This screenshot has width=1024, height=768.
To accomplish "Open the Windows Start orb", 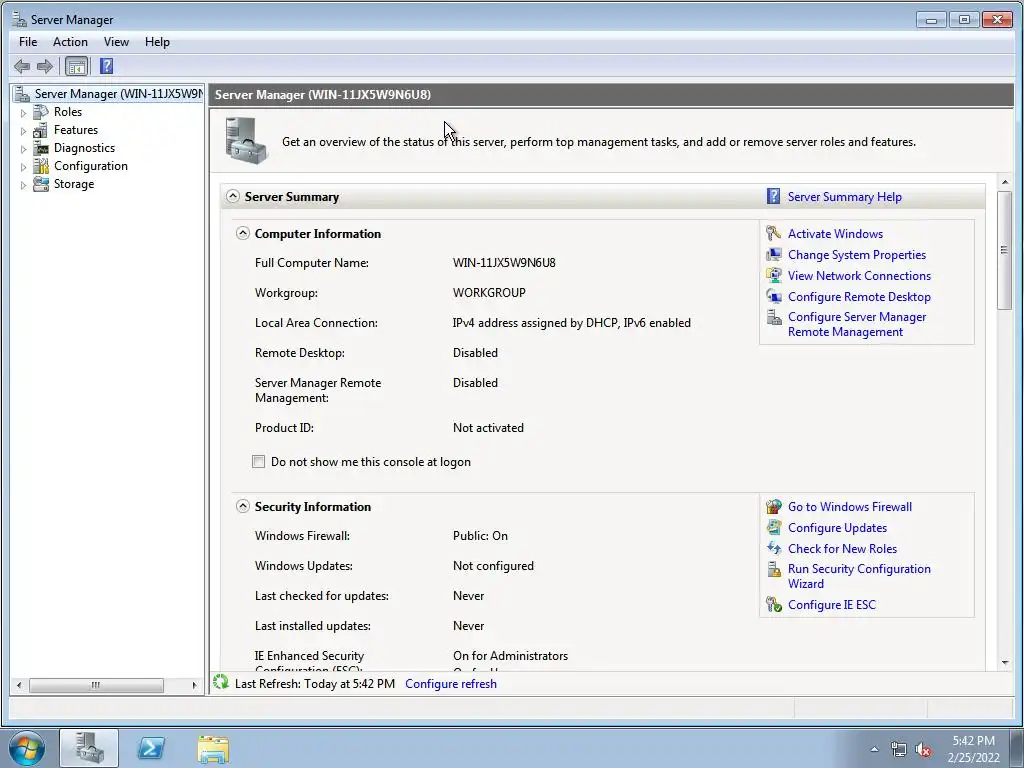I will [27, 748].
